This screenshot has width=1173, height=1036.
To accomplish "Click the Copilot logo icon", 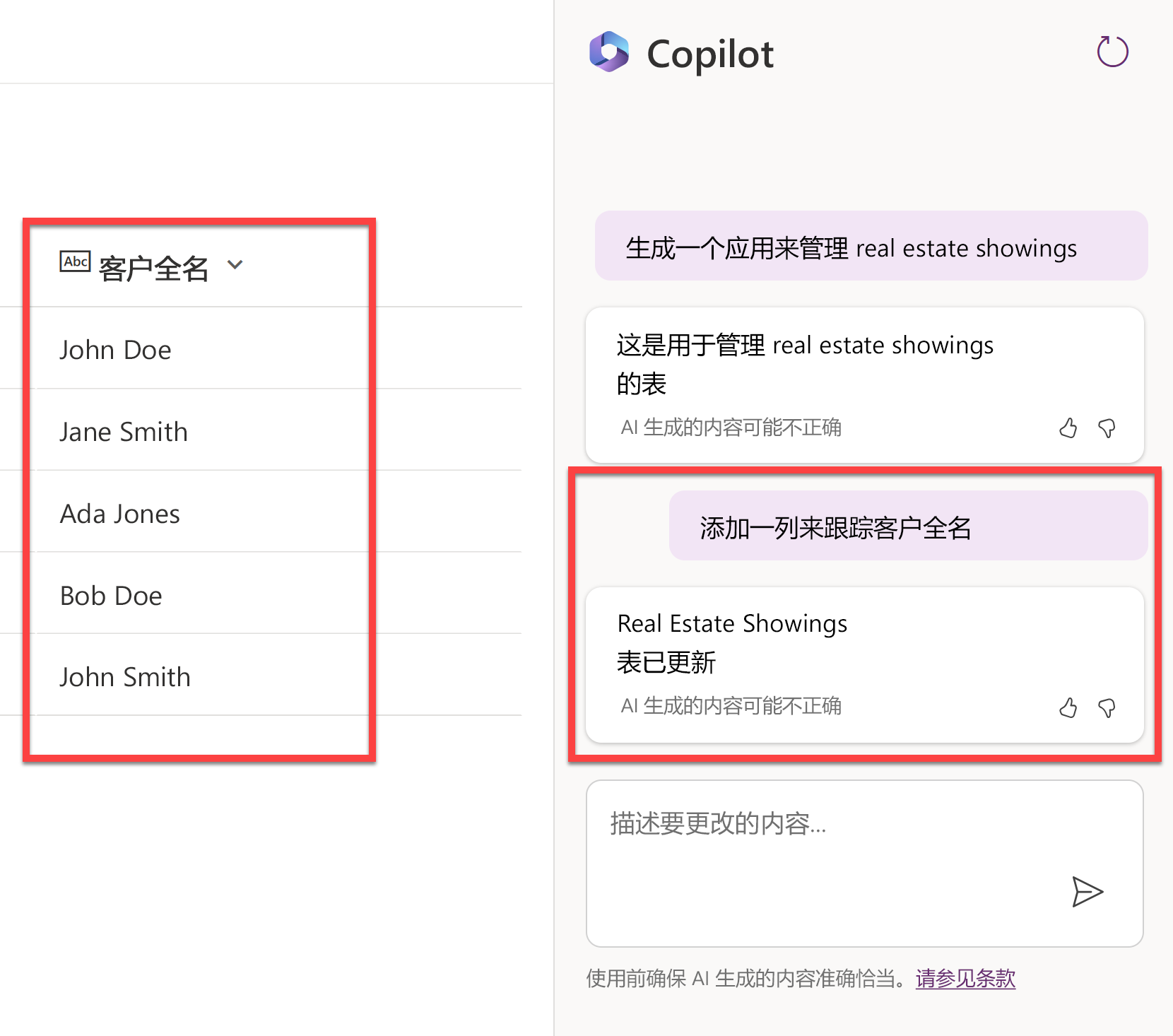I will [x=609, y=52].
